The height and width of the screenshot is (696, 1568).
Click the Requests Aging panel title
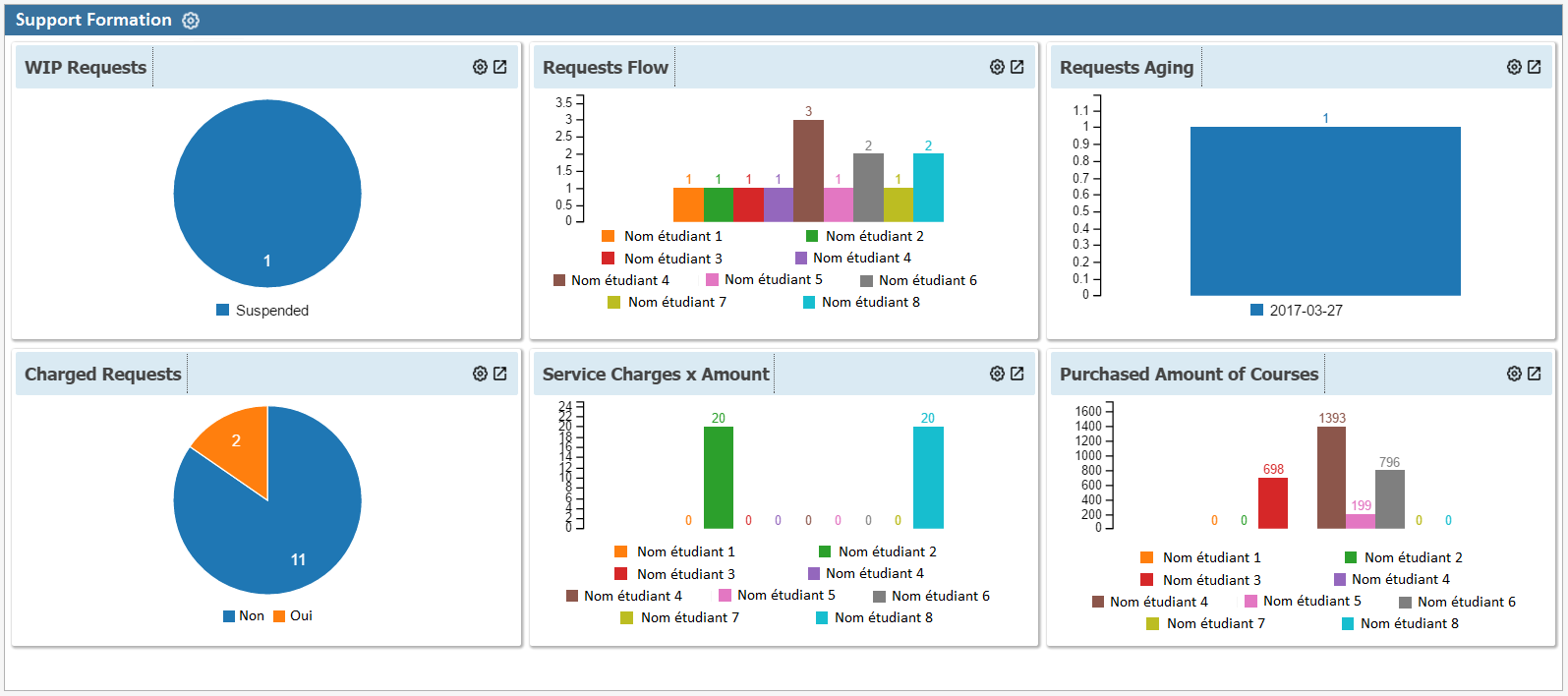(x=1127, y=68)
